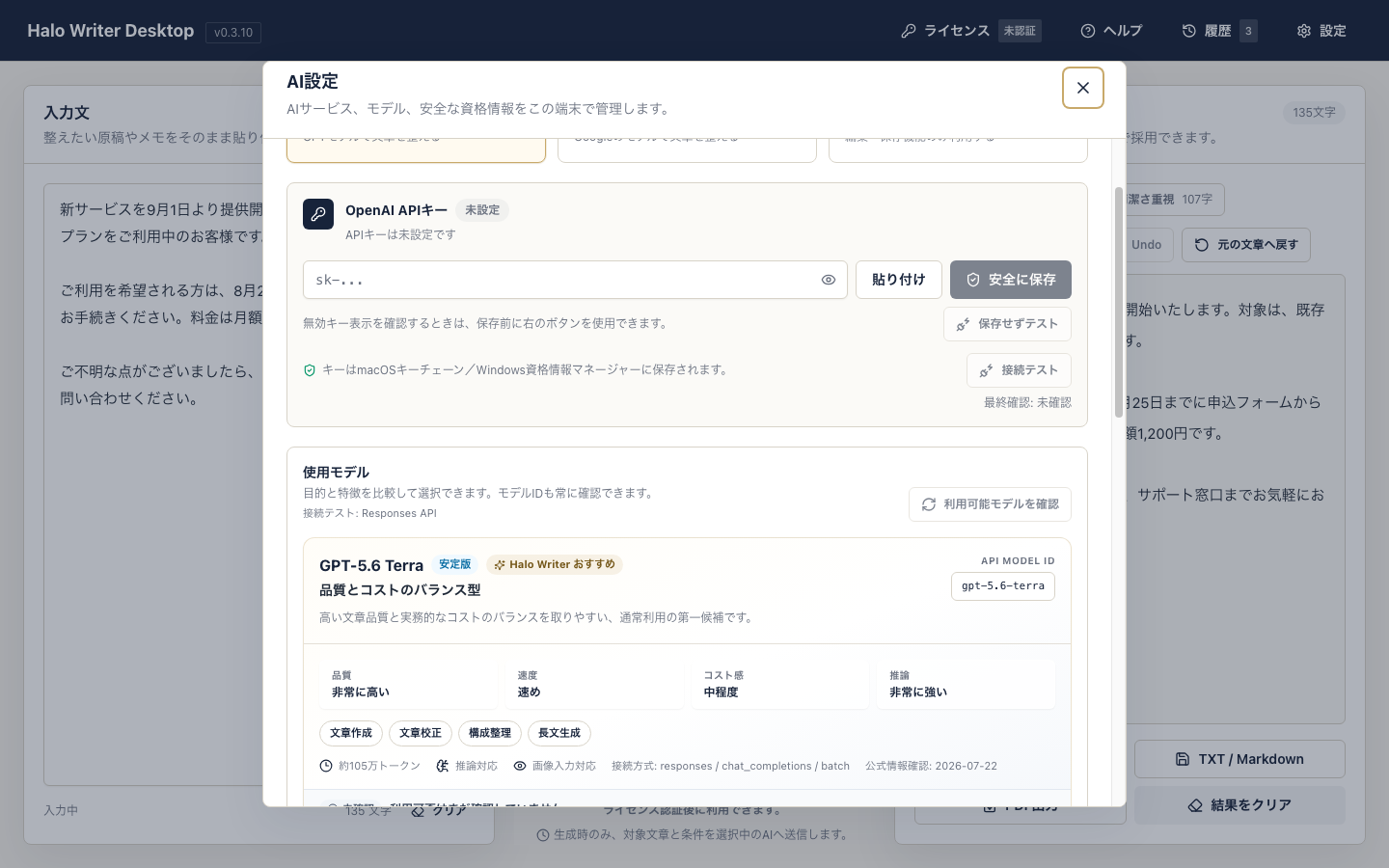Click the 安全に保存 button
This screenshot has height=868, width=1389.
(x=1010, y=280)
